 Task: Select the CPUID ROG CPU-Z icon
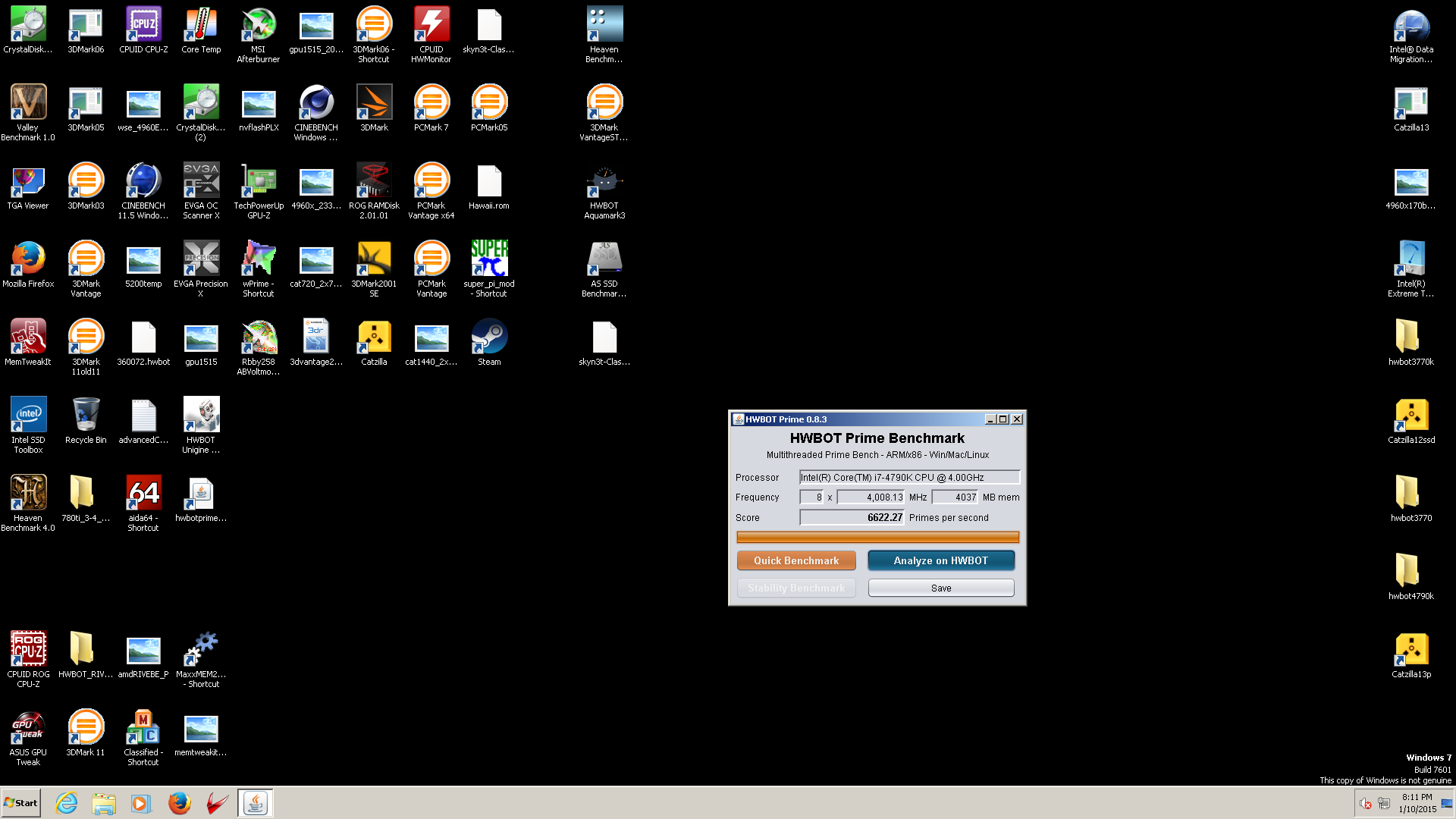pos(28,660)
